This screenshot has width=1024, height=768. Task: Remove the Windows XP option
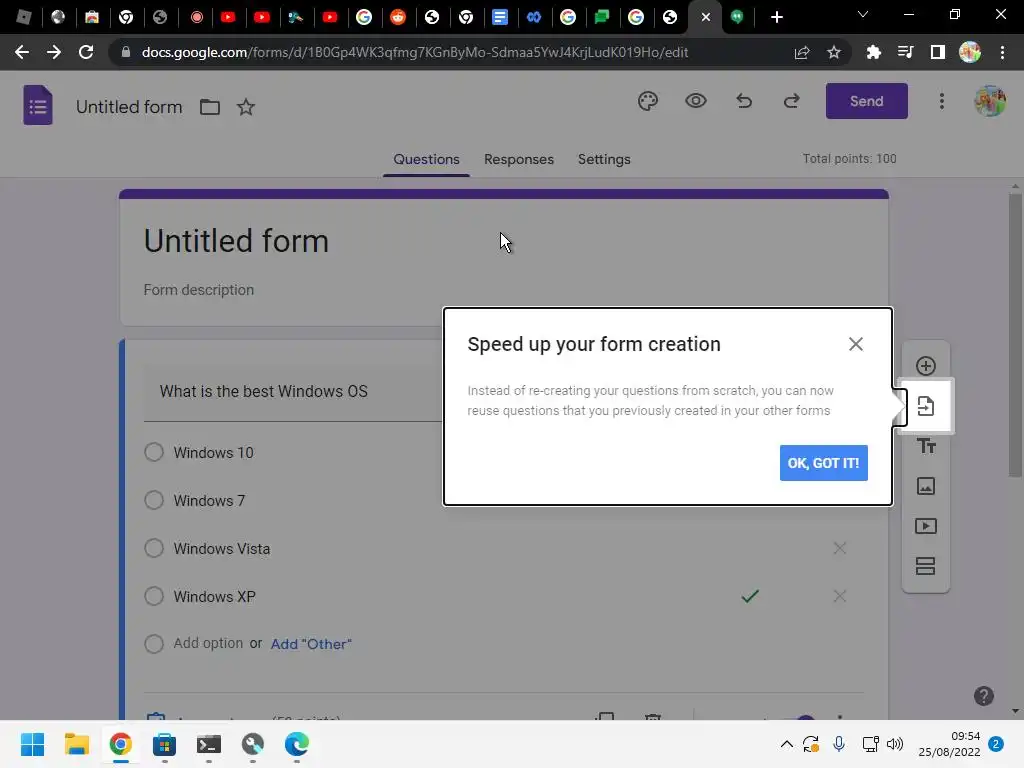(840, 596)
